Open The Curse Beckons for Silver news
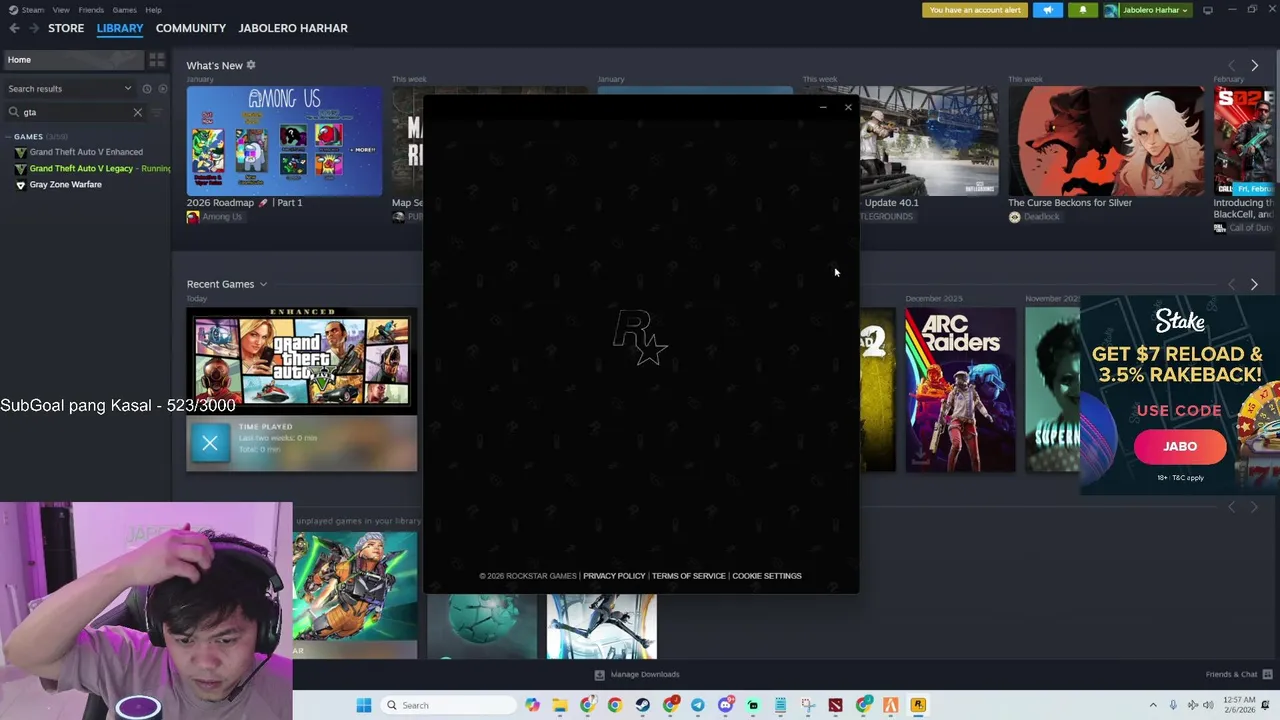 point(1106,141)
